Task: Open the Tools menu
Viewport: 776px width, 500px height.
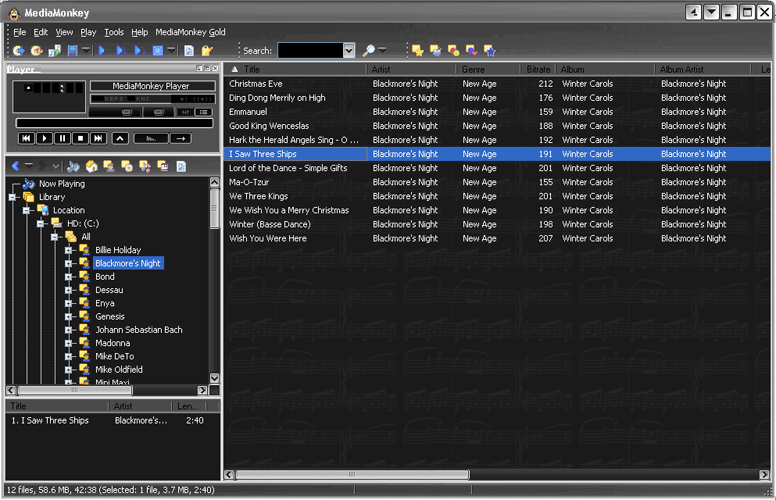Action: click(x=114, y=32)
